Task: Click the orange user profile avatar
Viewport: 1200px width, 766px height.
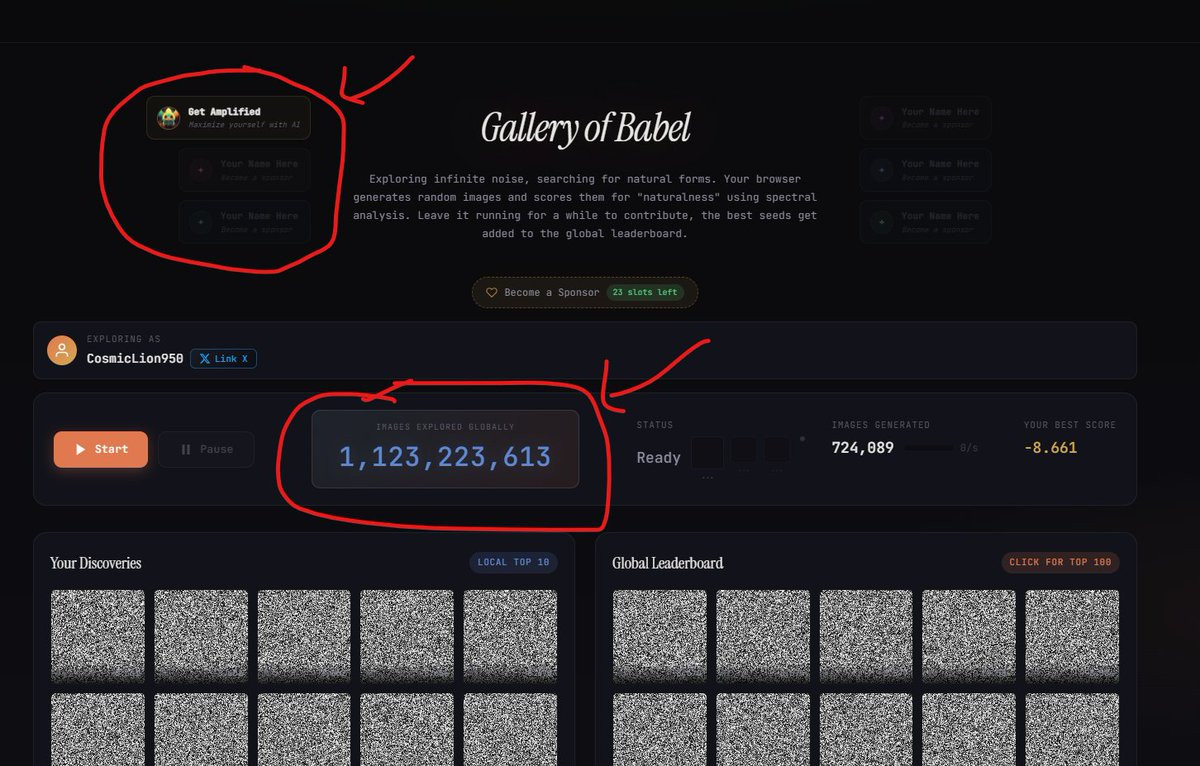Action: (62, 350)
